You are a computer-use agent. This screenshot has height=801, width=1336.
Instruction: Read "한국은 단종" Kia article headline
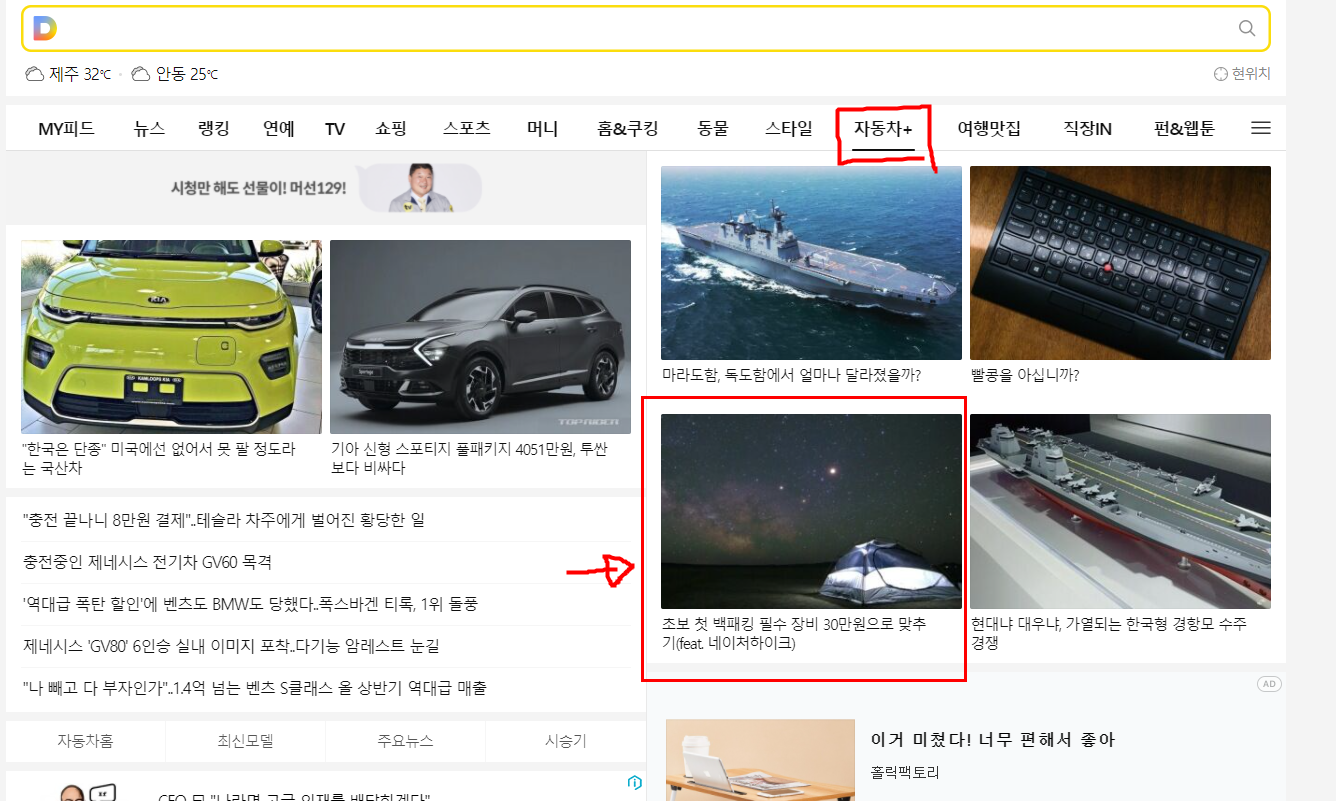pos(158,458)
